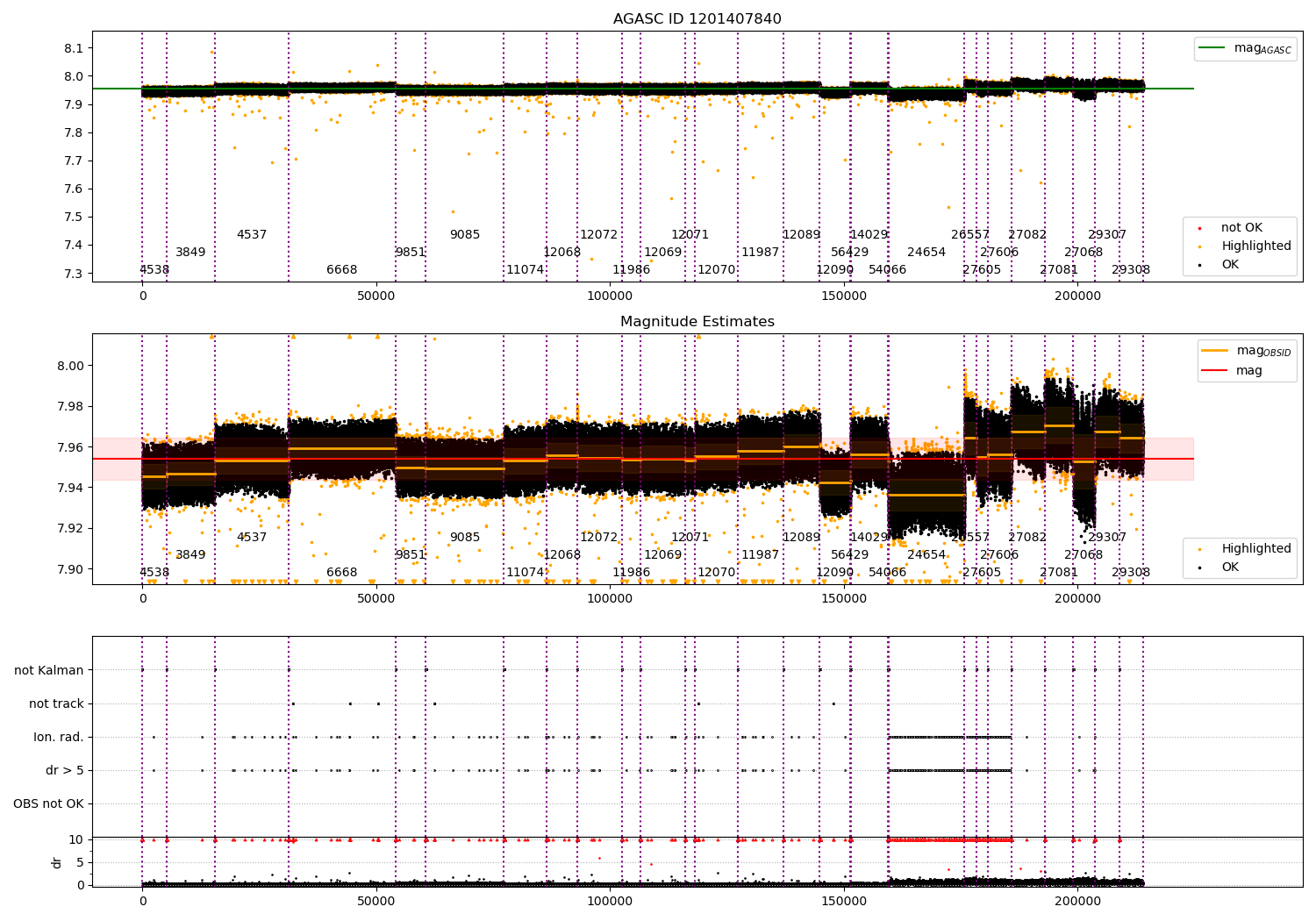Click OBSID label 11987 in top plot
The width and height of the screenshot is (1316, 921).
coord(760,253)
